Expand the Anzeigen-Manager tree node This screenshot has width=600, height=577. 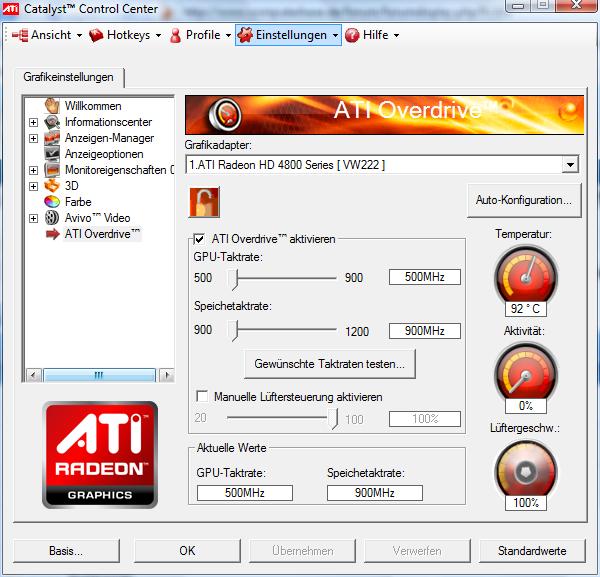pyautogui.click(x=34, y=138)
